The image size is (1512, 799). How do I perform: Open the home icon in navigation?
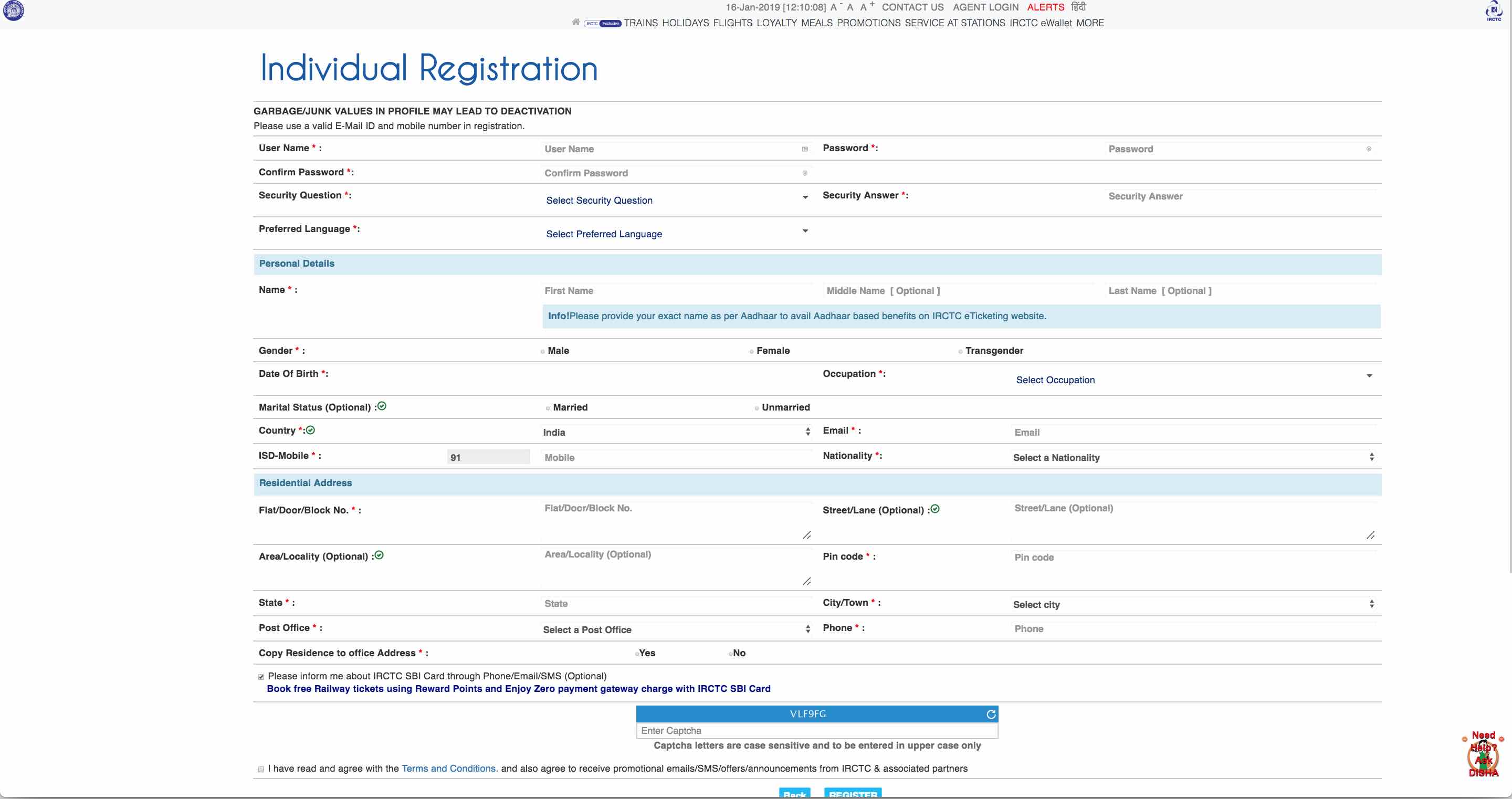[576, 22]
